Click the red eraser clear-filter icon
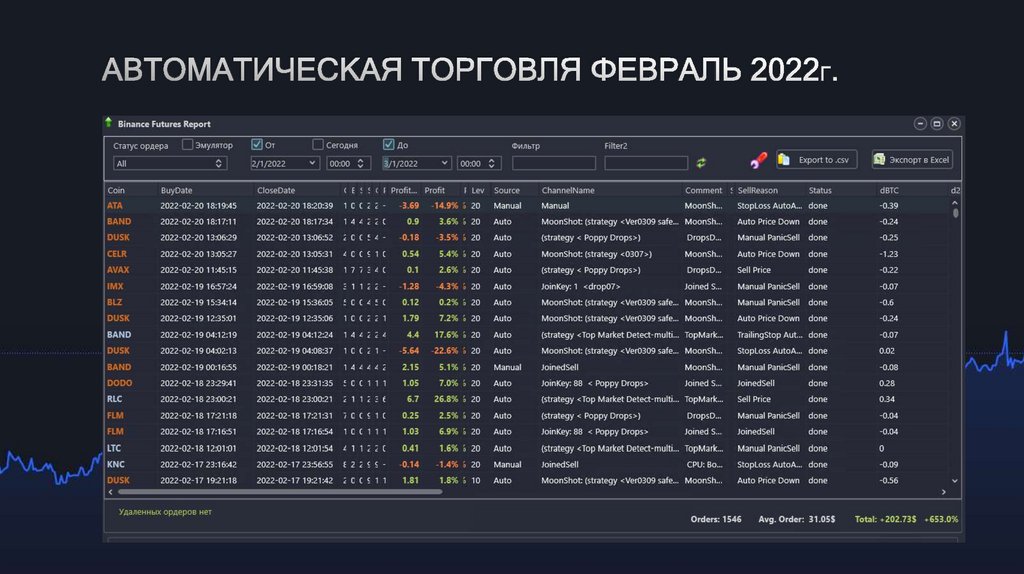 [758, 160]
